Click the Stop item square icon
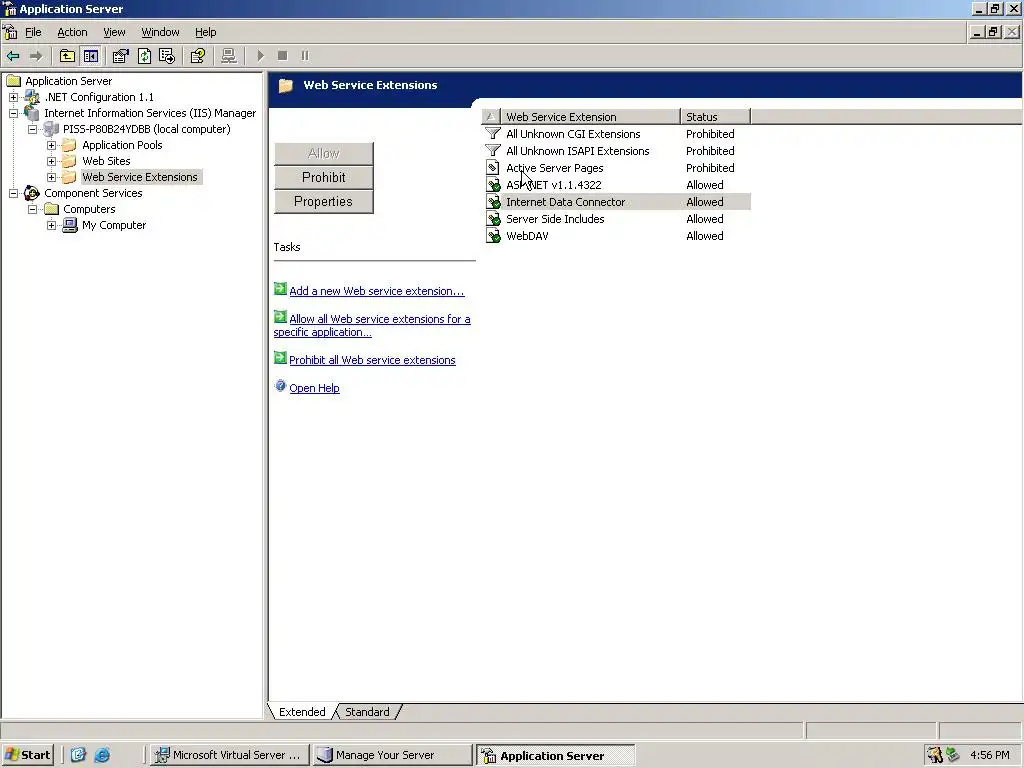The height and width of the screenshot is (768, 1024). click(283, 56)
